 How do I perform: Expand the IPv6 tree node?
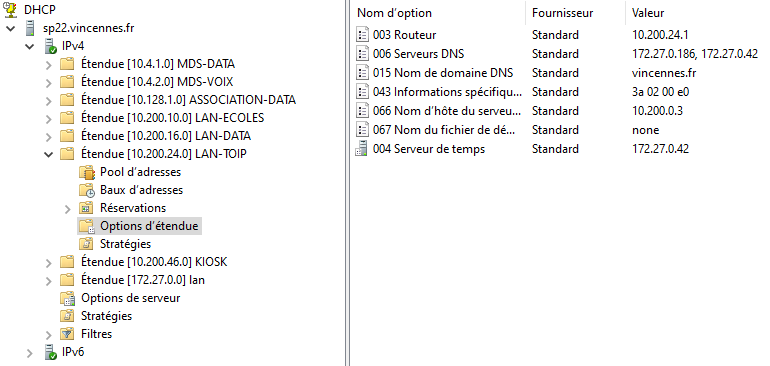coord(30,353)
